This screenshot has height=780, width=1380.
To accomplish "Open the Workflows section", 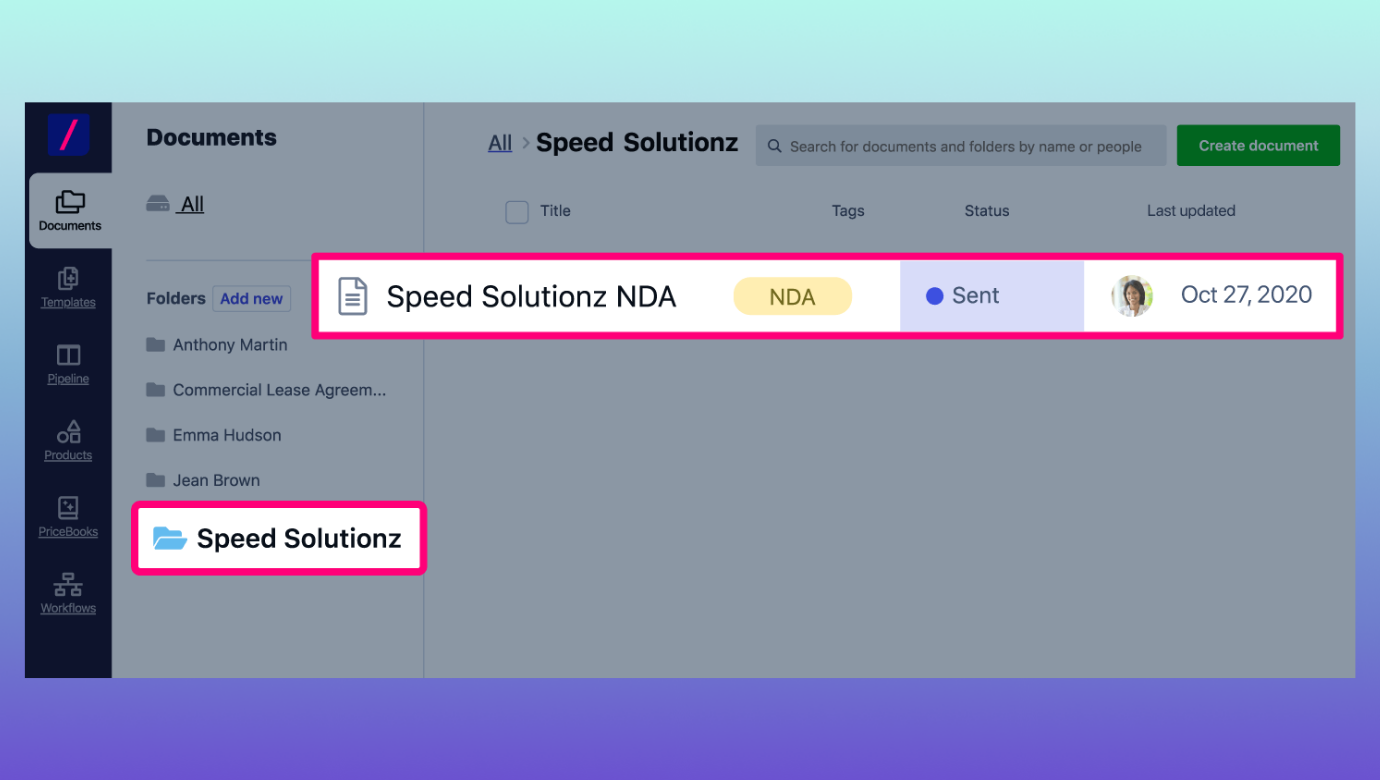I will pos(68,592).
